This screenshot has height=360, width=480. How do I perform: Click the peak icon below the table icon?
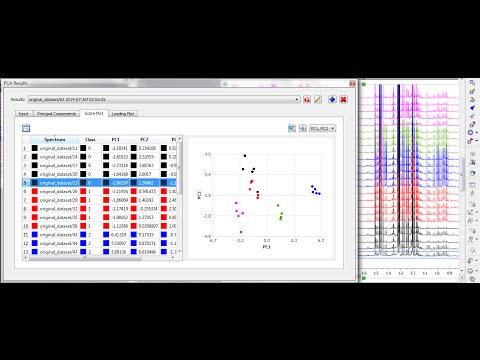click(x=472, y=193)
